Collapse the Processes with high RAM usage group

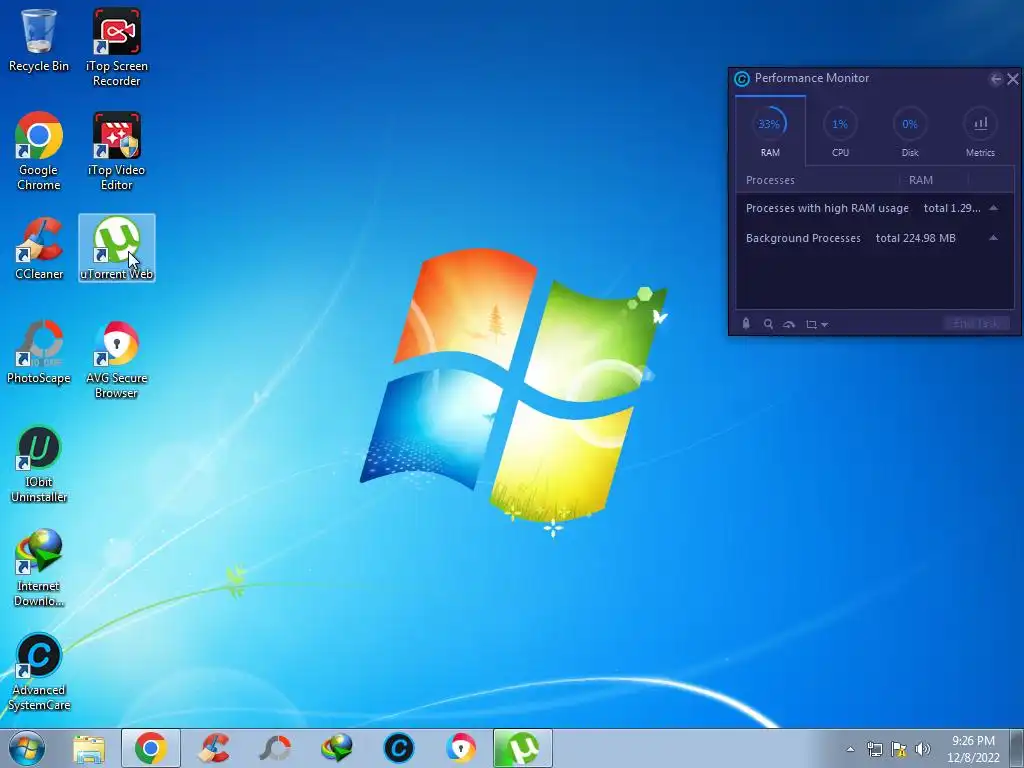[993, 208]
